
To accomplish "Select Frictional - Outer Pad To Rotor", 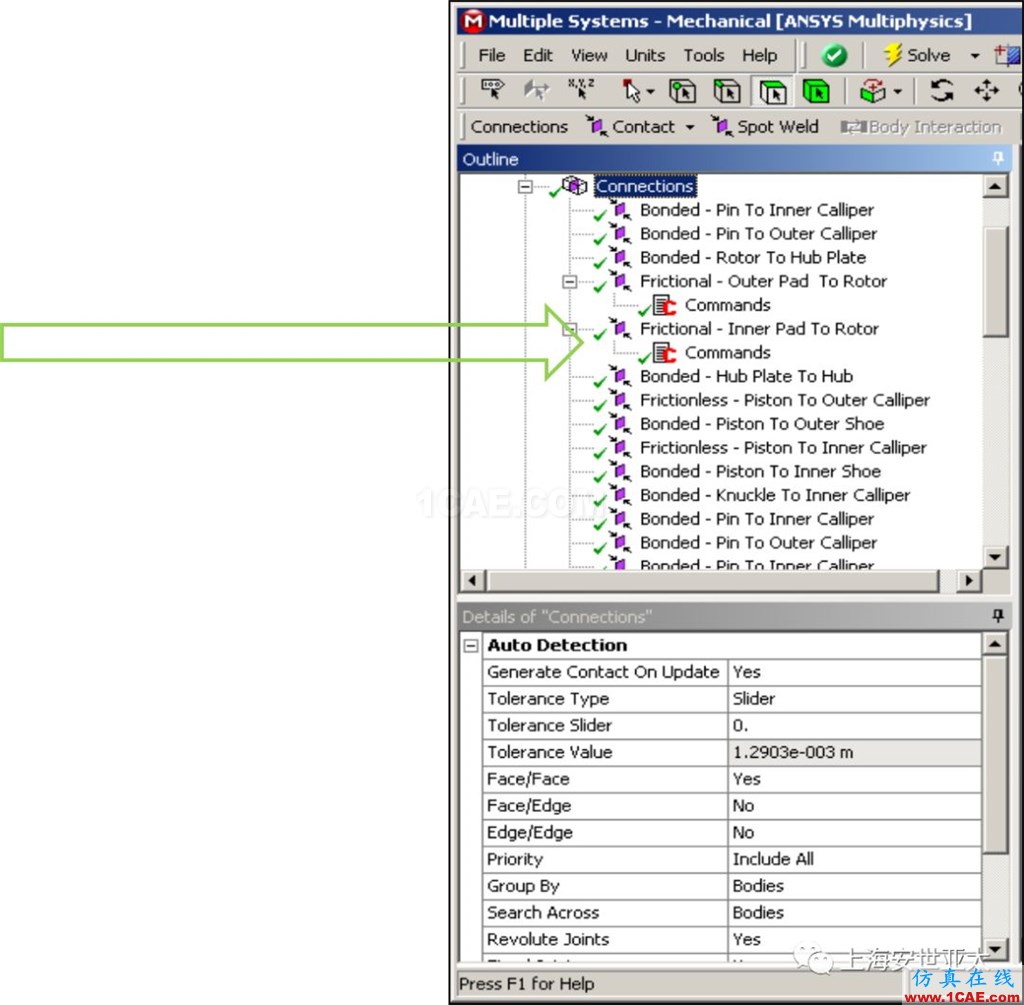I will click(x=763, y=281).
